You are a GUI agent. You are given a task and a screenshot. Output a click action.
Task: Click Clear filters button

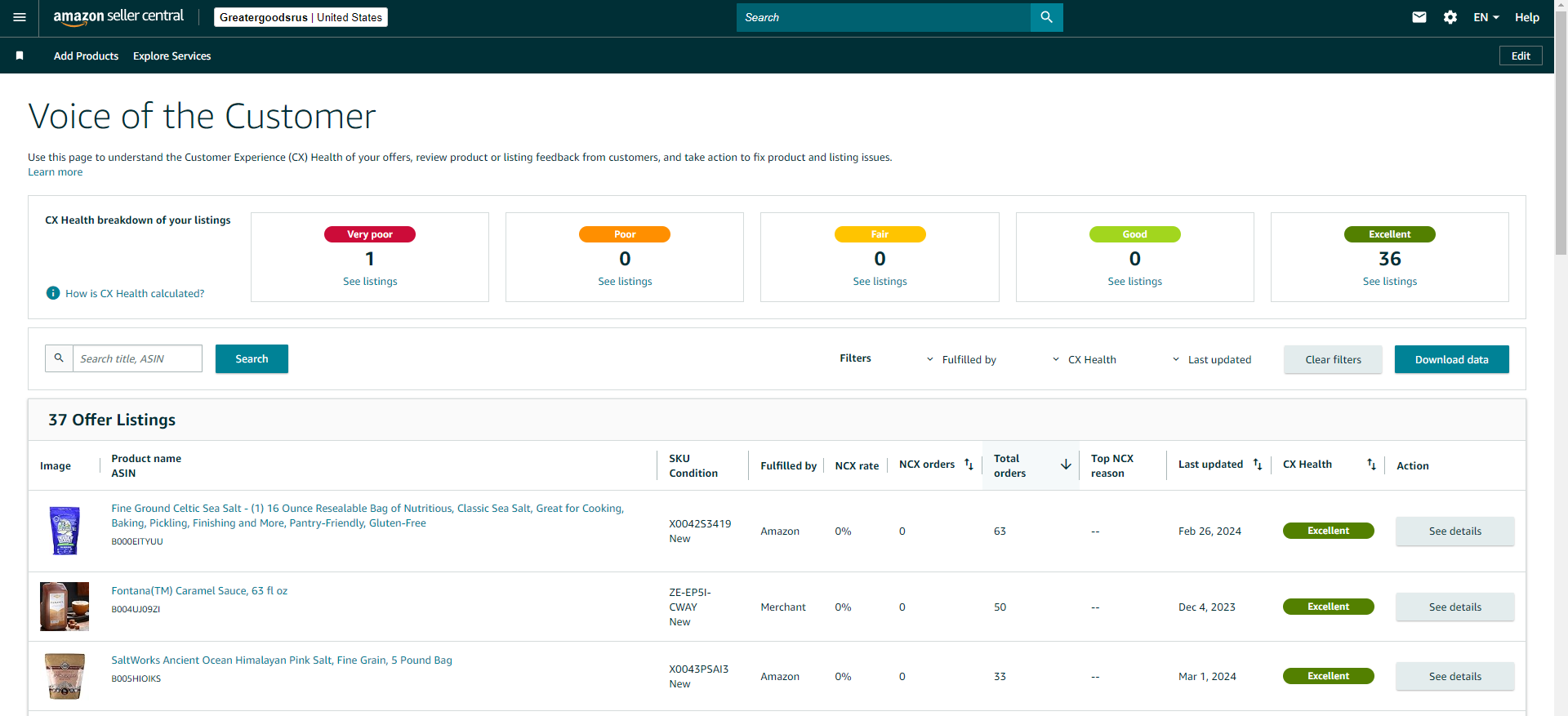pos(1333,359)
